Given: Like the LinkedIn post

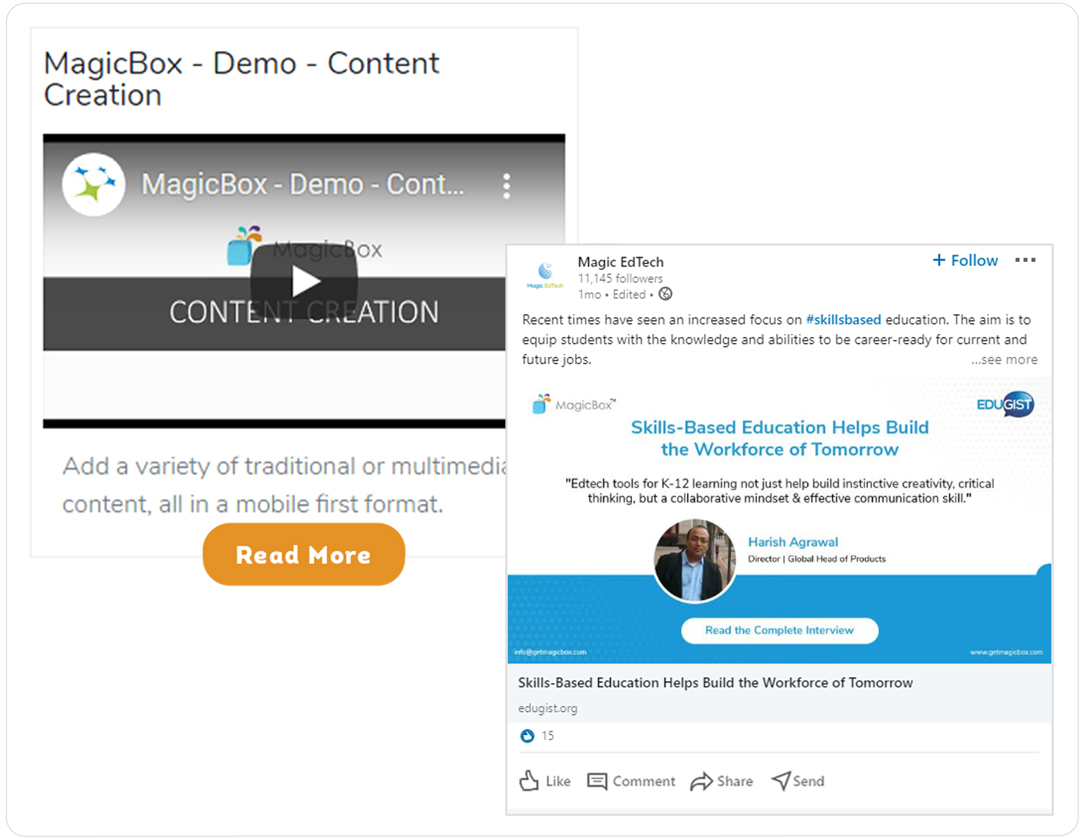Looking at the screenshot, I should (545, 781).
